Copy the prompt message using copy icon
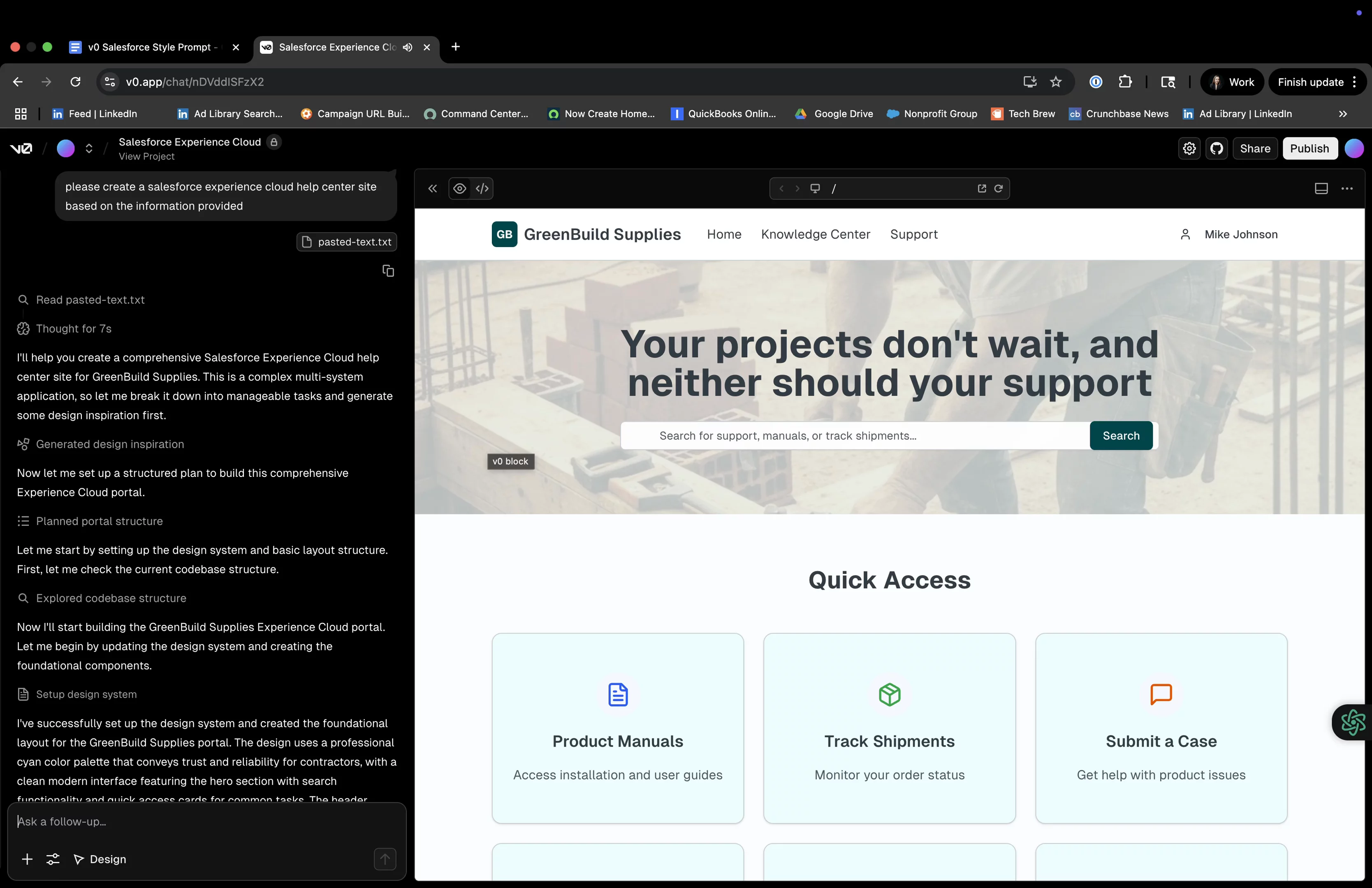Screen dimensions: 1372x888 pos(388,271)
